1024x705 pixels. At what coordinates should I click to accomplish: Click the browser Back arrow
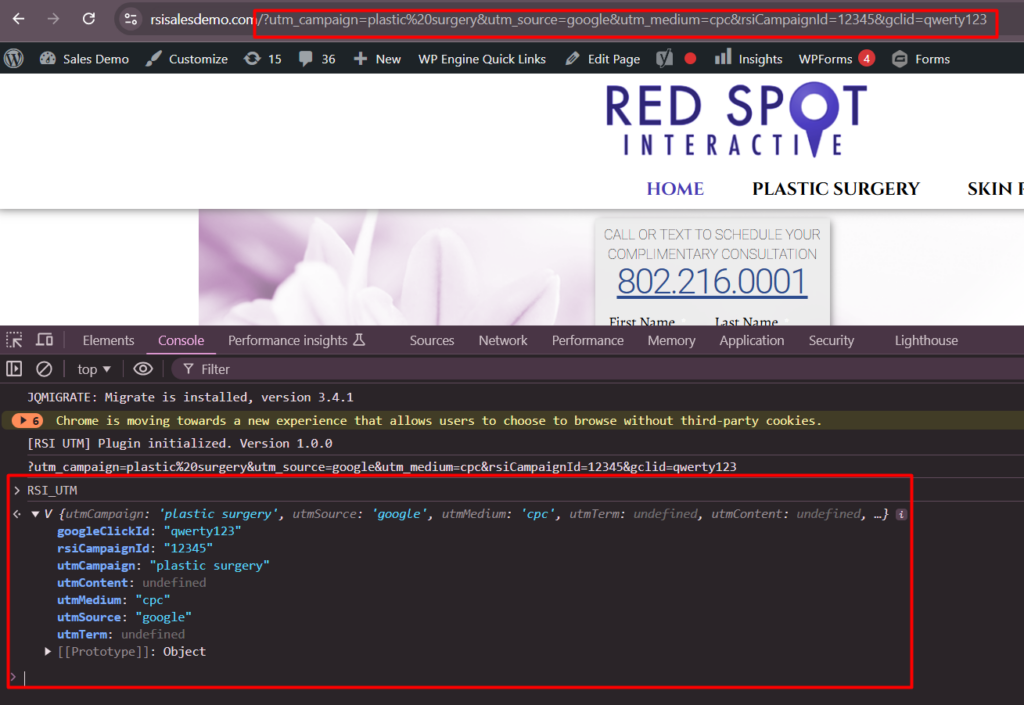coord(18,19)
